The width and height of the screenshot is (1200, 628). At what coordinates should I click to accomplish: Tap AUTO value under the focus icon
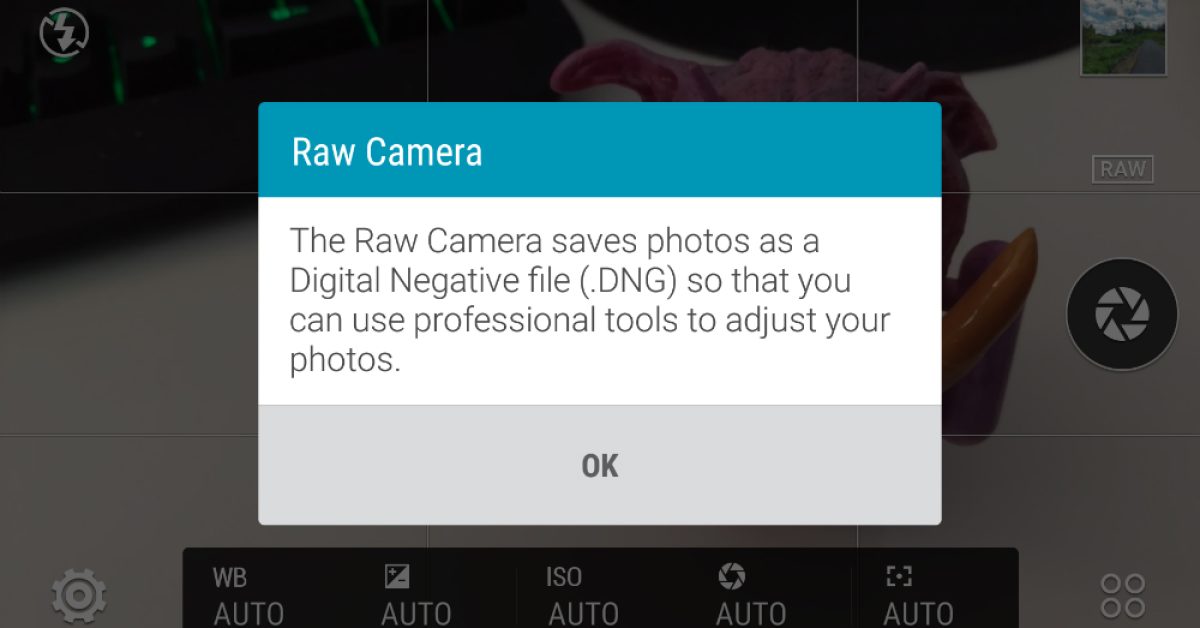(x=918, y=612)
